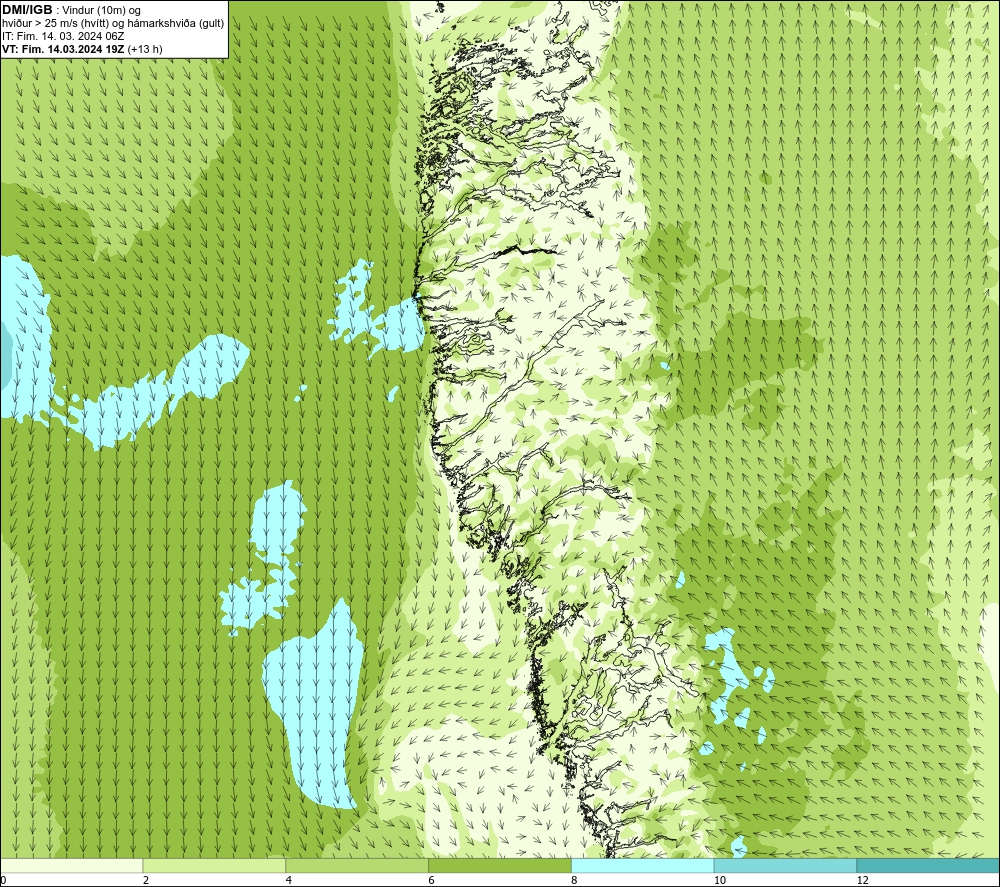The width and height of the screenshot is (1000, 887).
Task: Select the 10–12 m/s teal color swatch
Action: (786, 865)
